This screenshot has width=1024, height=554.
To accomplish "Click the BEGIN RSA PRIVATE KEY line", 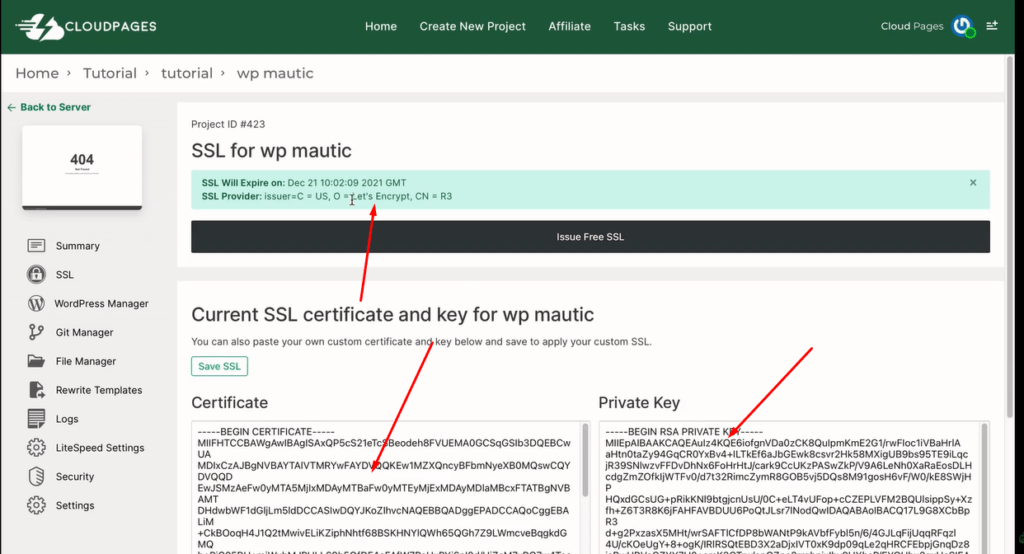I will pyautogui.click(x=684, y=432).
